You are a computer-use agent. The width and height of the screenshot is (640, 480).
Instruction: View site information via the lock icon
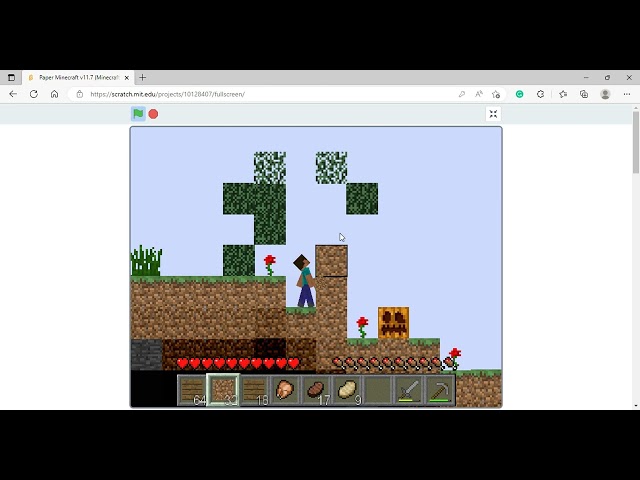(80, 94)
